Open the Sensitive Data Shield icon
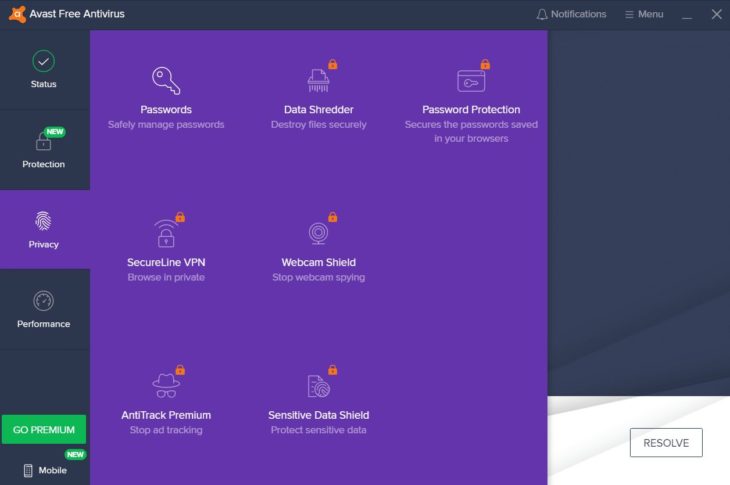This screenshot has width=730, height=485. click(x=318, y=385)
